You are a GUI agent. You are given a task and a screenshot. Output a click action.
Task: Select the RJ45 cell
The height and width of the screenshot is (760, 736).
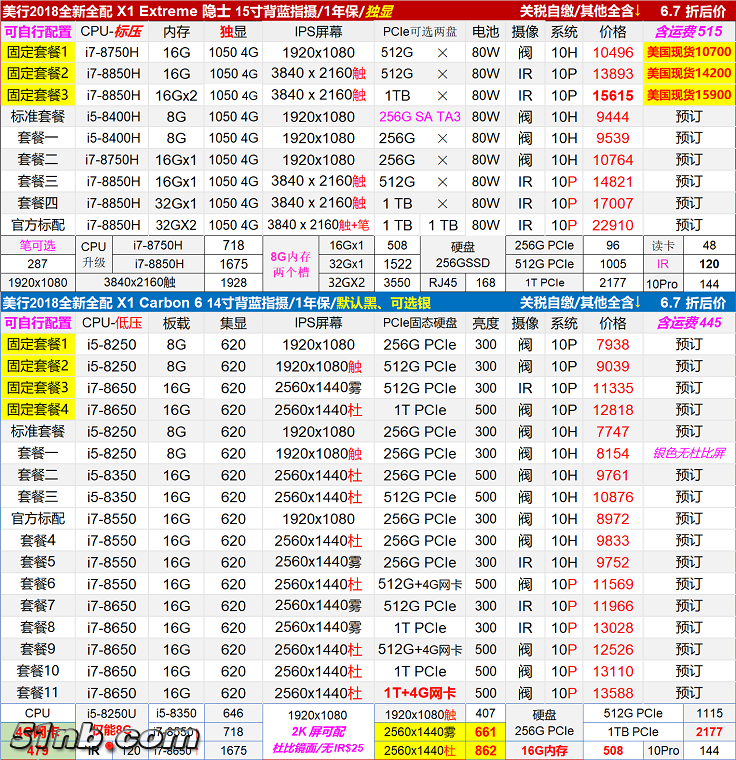click(x=443, y=283)
